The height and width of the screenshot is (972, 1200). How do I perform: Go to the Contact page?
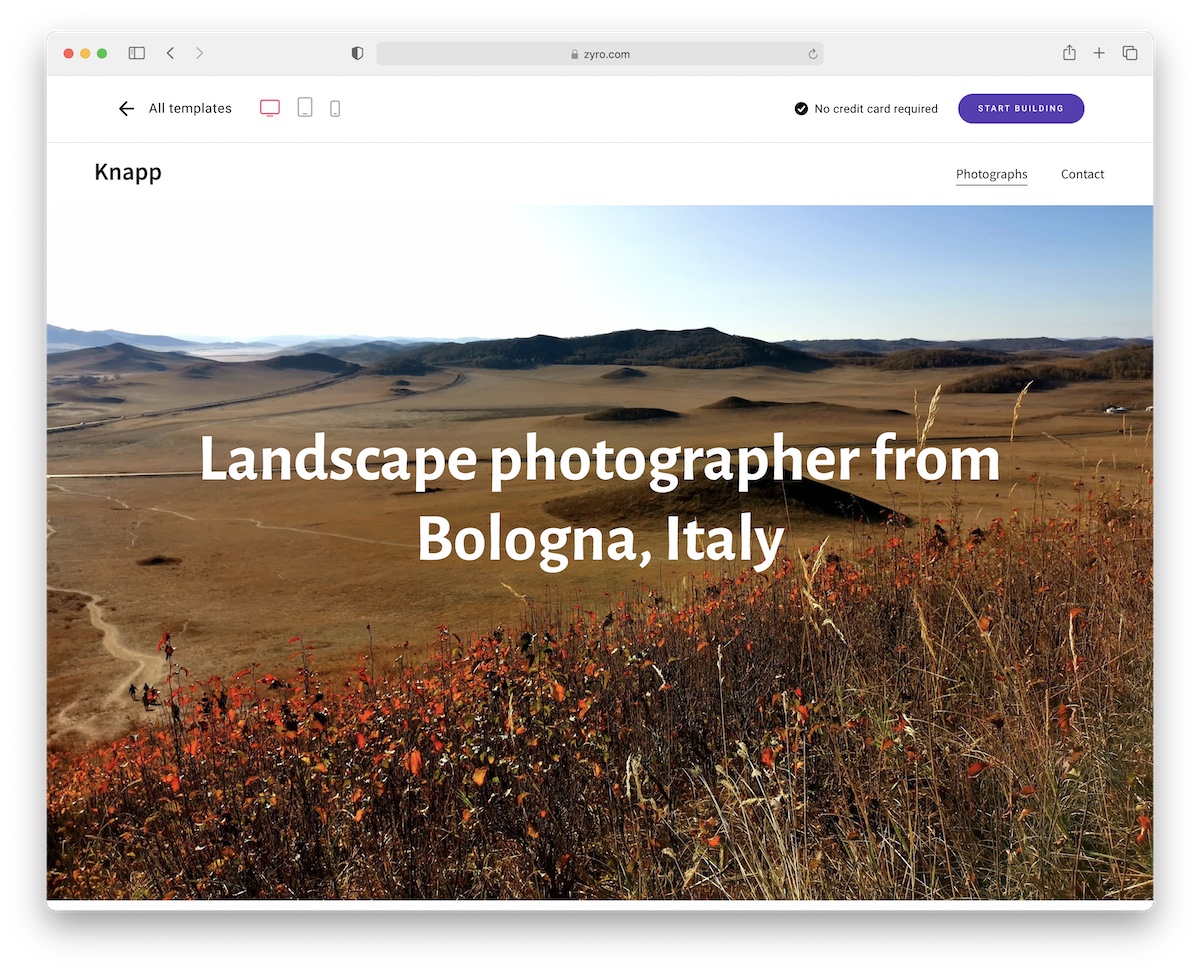1082,173
